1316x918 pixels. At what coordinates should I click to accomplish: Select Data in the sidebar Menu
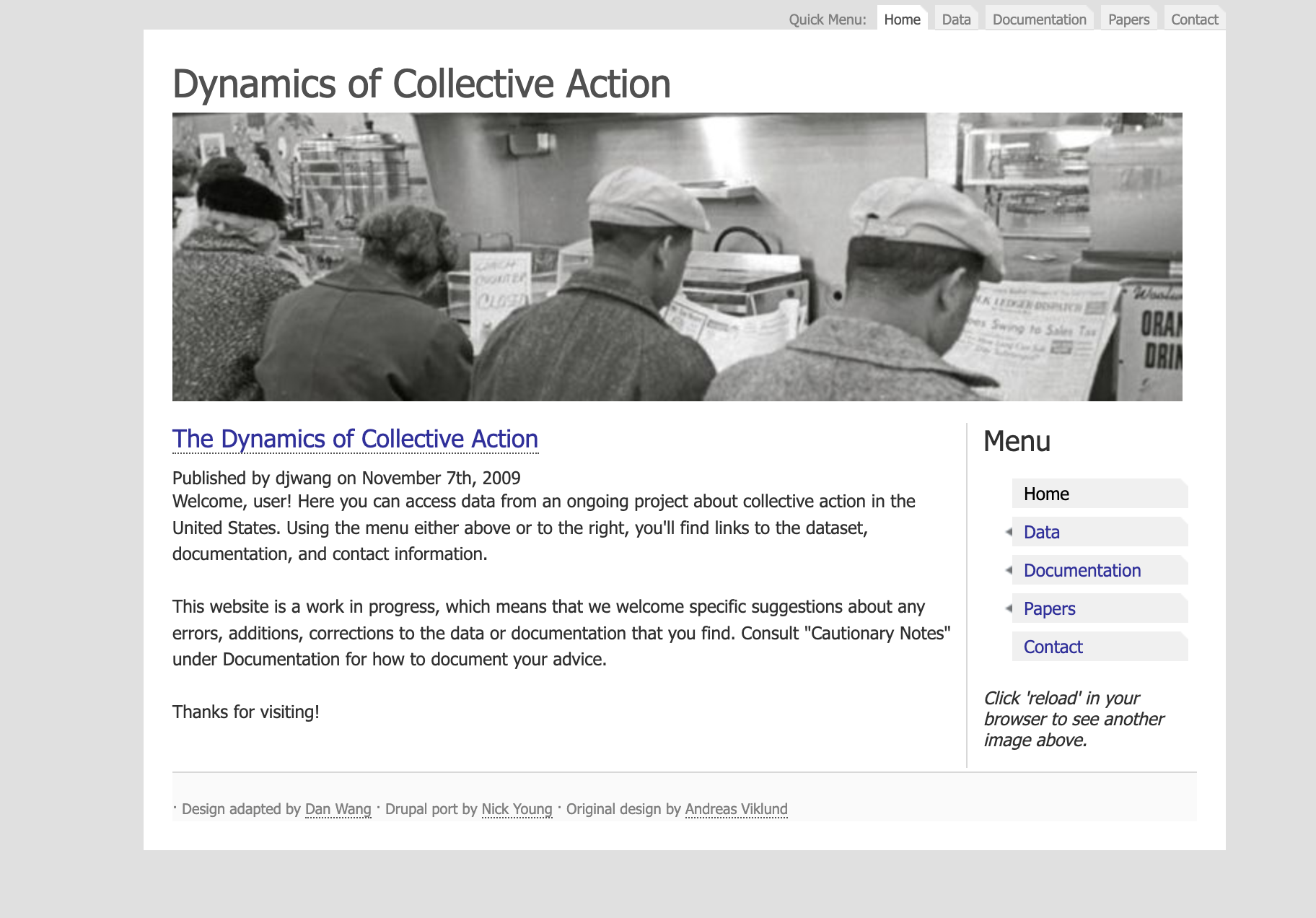point(1100,532)
